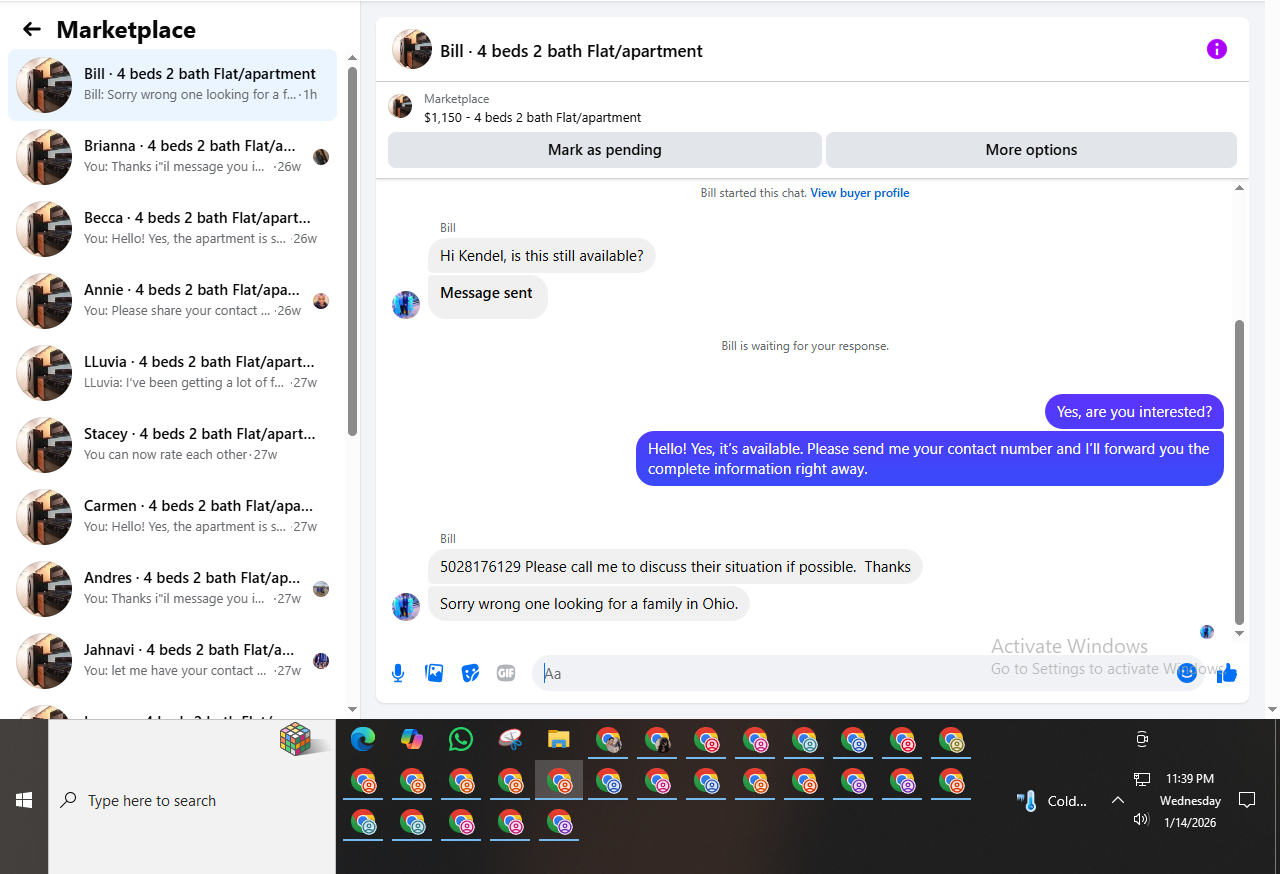This screenshot has height=874, width=1280.
Task: Open network status tray icon
Action: pyautogui.click(x=1142, y=778)
